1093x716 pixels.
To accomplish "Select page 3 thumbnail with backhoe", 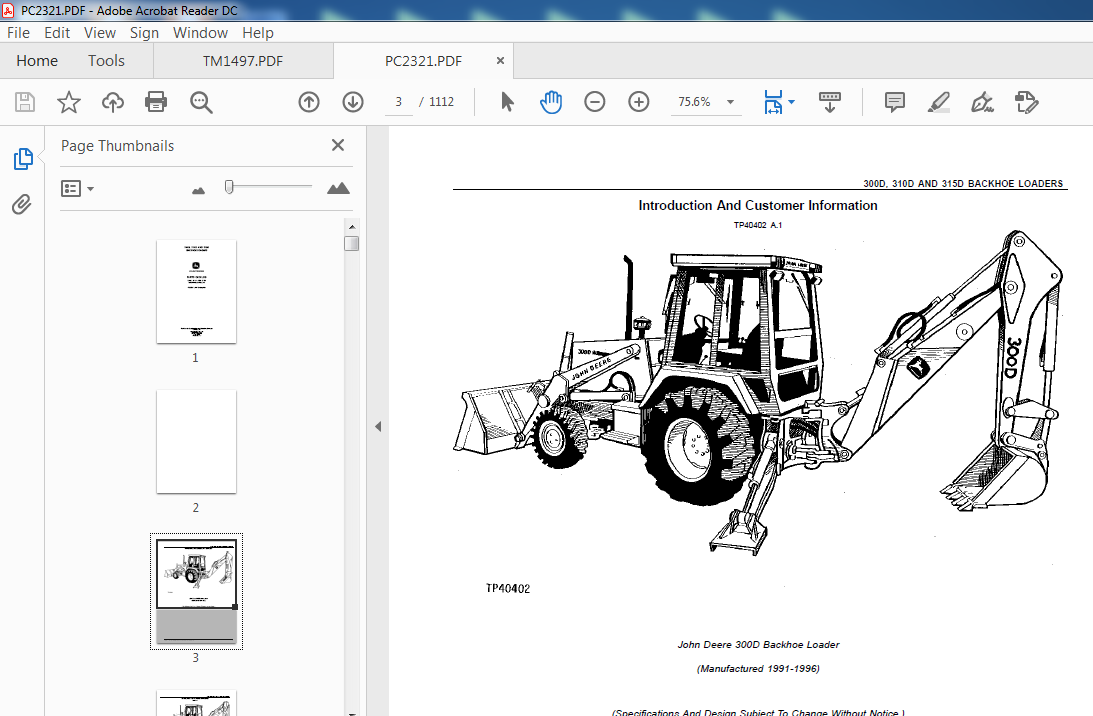I will click(197, 591).
